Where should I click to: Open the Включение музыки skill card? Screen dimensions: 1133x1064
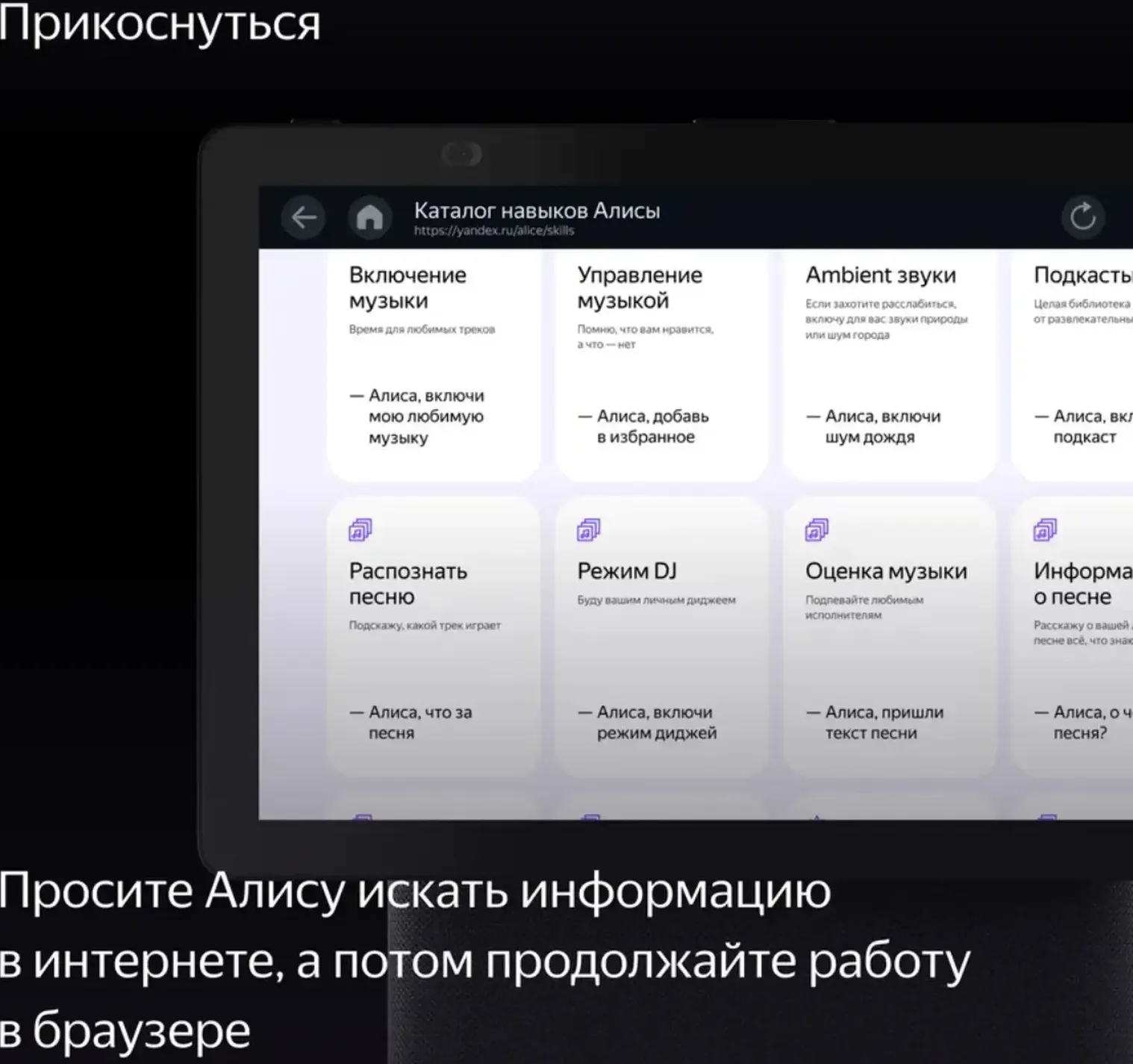(x=434, y=366)
